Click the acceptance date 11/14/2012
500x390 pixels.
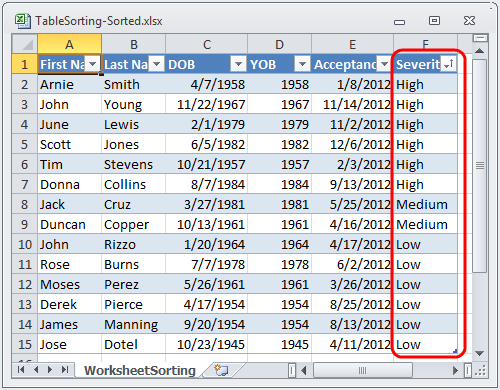352,104
